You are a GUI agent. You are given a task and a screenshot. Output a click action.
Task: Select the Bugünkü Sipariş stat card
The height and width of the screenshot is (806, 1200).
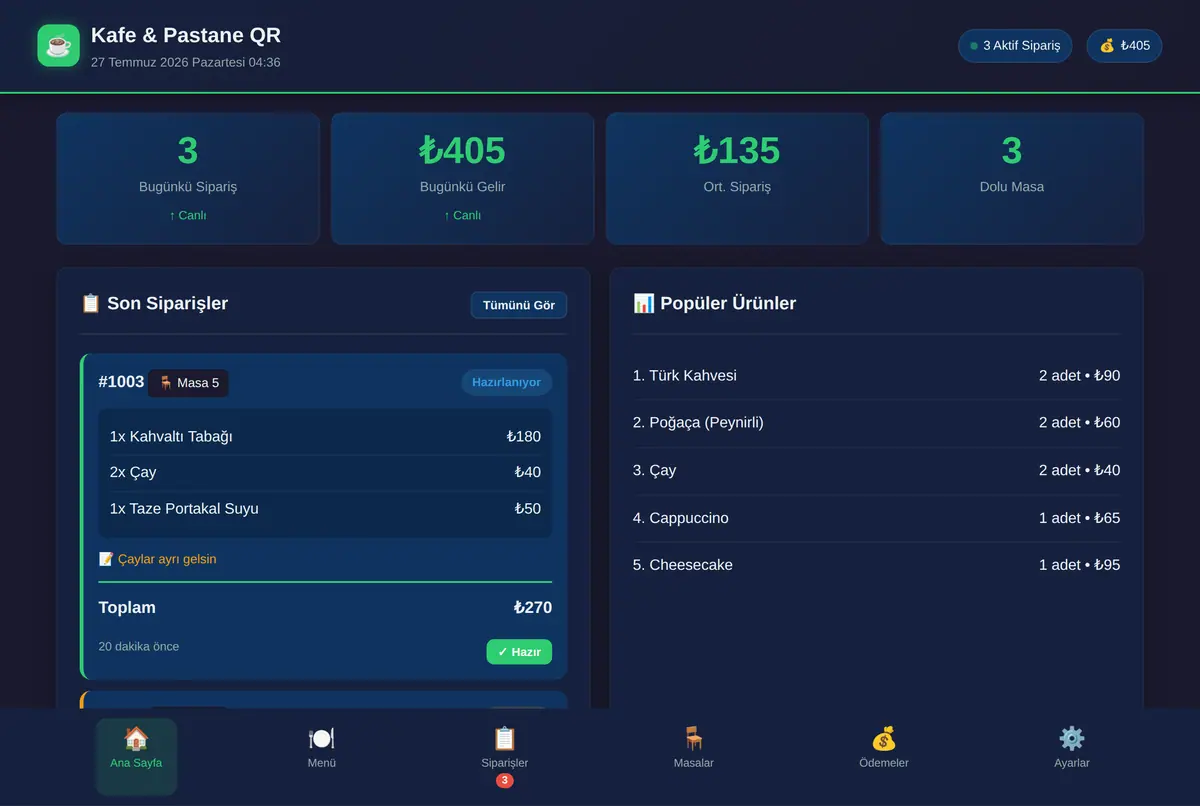pos(188,178)
